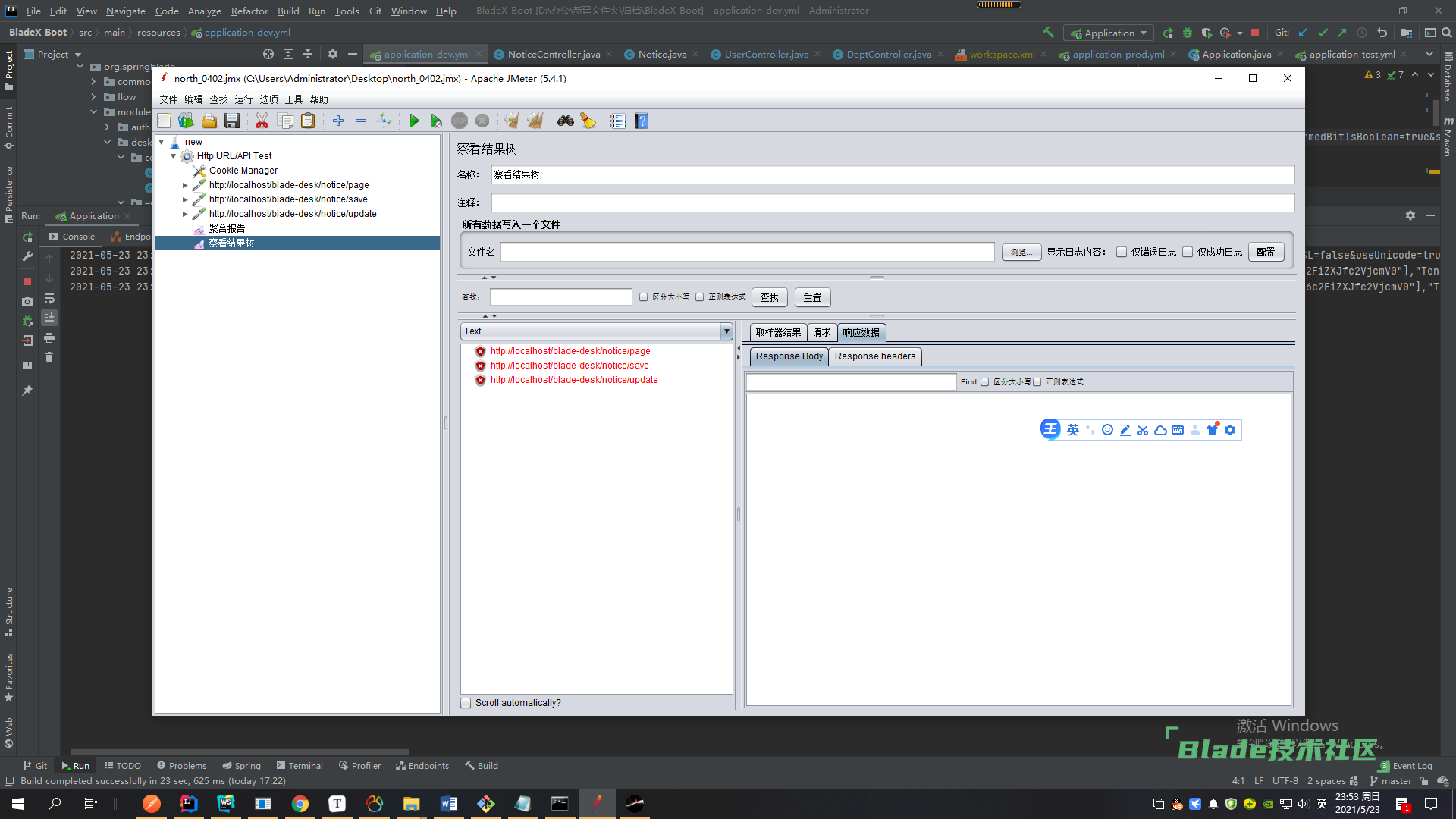Collapse the 'new' test plan node

[162, 142]
